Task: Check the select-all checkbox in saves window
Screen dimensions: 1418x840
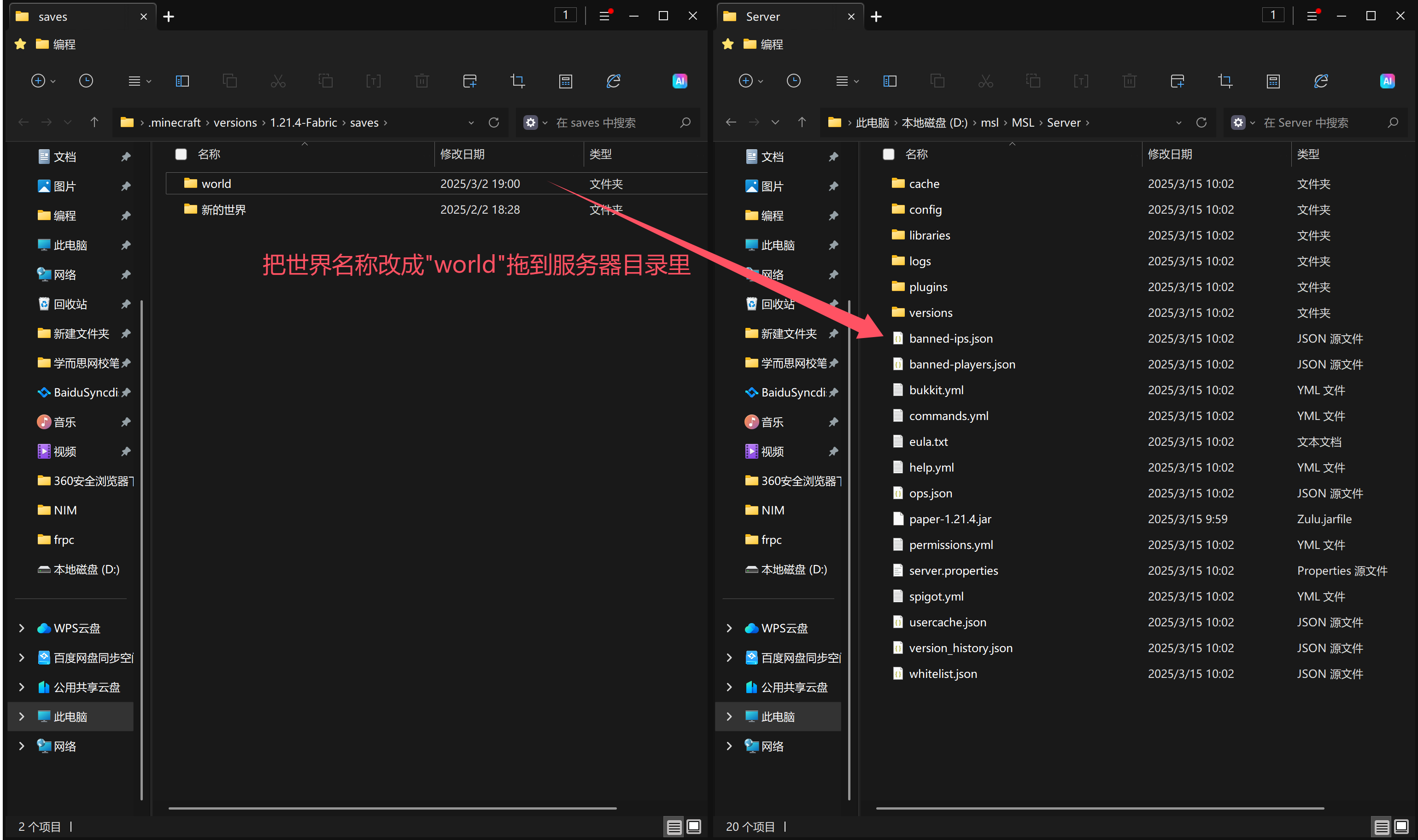Action: pos(181,154)
